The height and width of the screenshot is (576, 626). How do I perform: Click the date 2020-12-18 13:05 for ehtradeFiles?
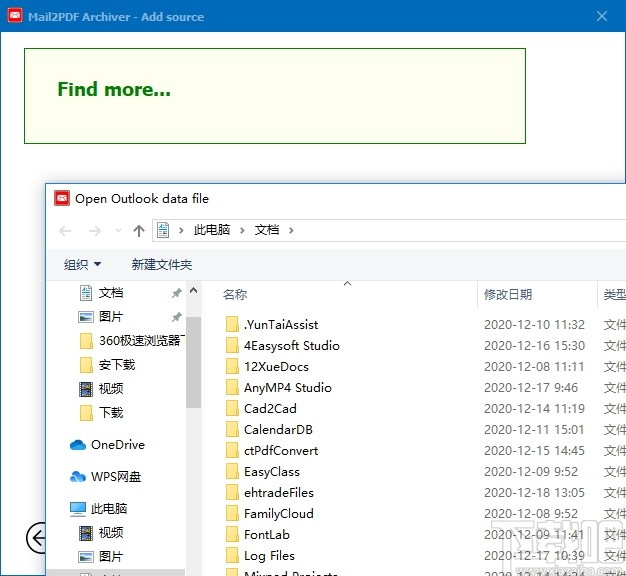coord(534,493)
